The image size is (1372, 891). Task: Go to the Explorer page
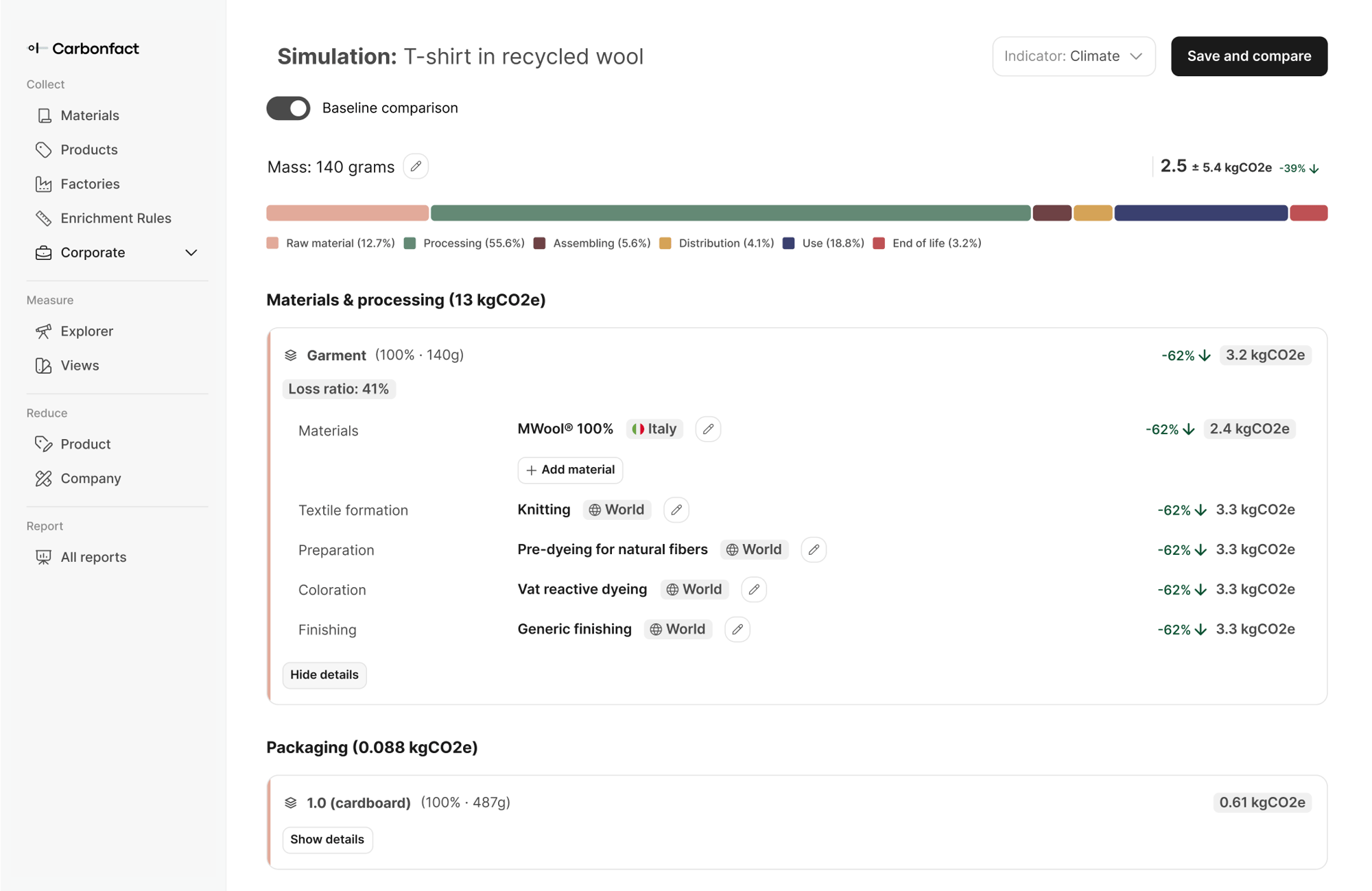[86, 331]
